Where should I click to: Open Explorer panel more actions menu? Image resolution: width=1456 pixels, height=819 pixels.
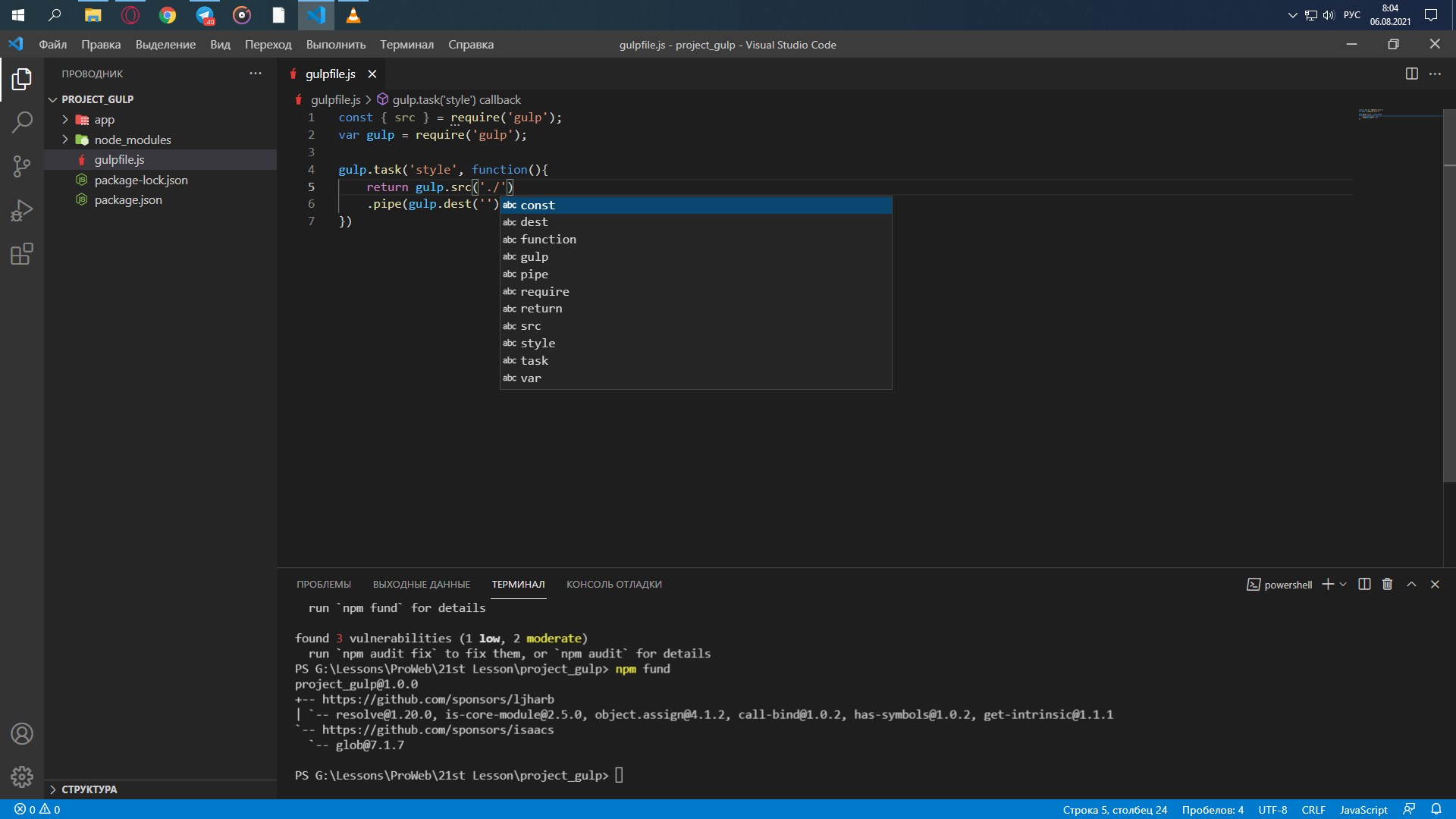coord(256,74)
